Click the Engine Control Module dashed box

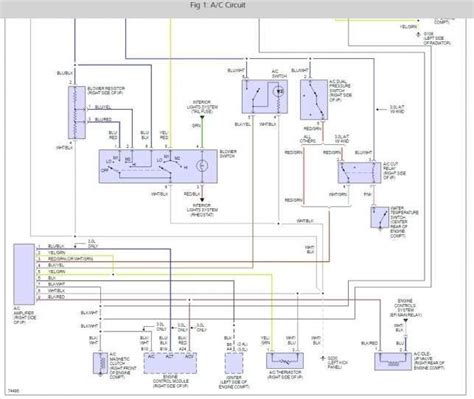click(x=170, y=363)
